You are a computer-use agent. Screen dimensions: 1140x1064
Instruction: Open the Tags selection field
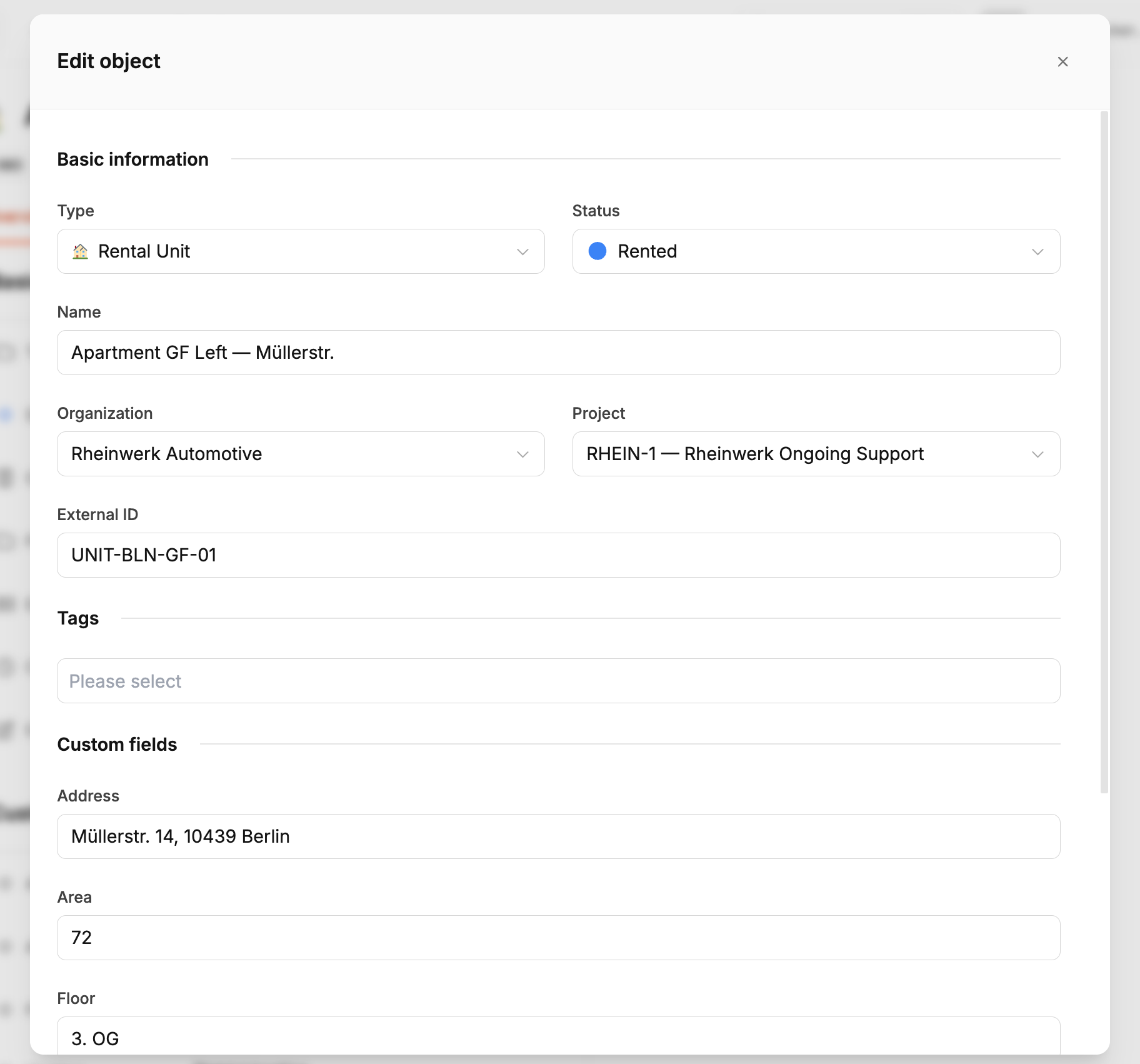pyautogui.click(x=558, y=681)
